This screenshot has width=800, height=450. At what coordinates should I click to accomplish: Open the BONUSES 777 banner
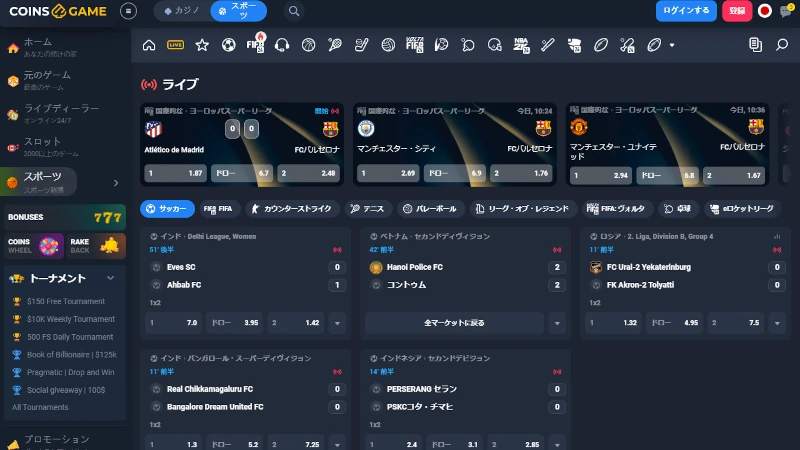(x=65, y=217)
